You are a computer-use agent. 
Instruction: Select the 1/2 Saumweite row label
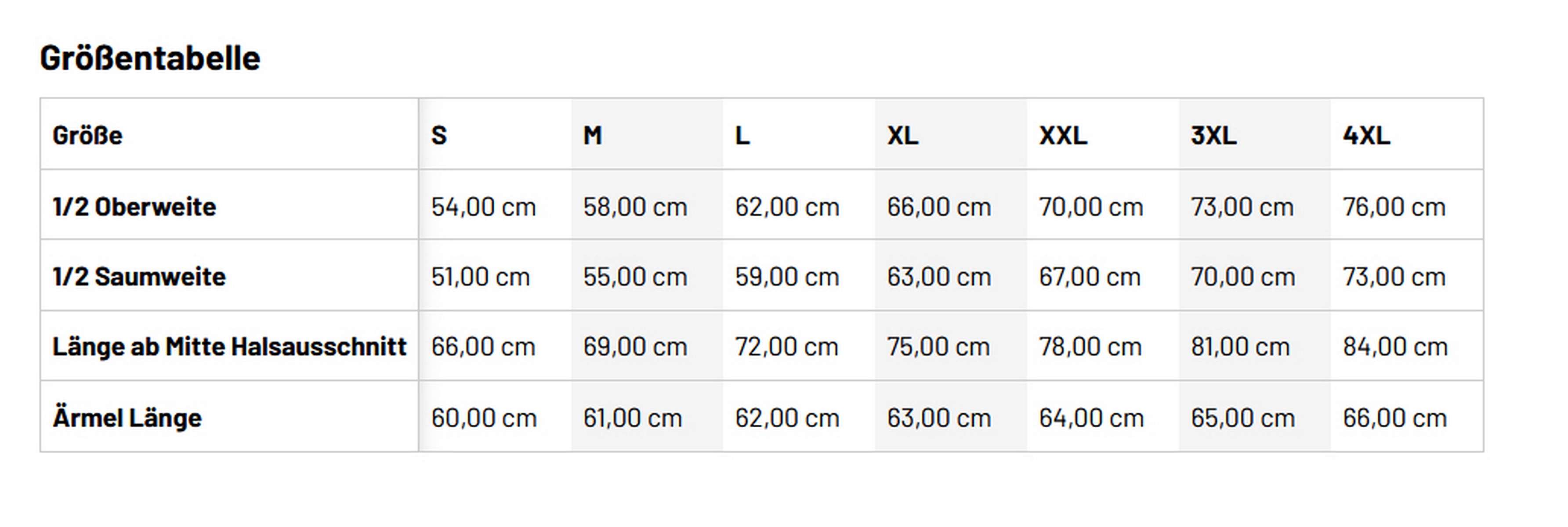139,277
